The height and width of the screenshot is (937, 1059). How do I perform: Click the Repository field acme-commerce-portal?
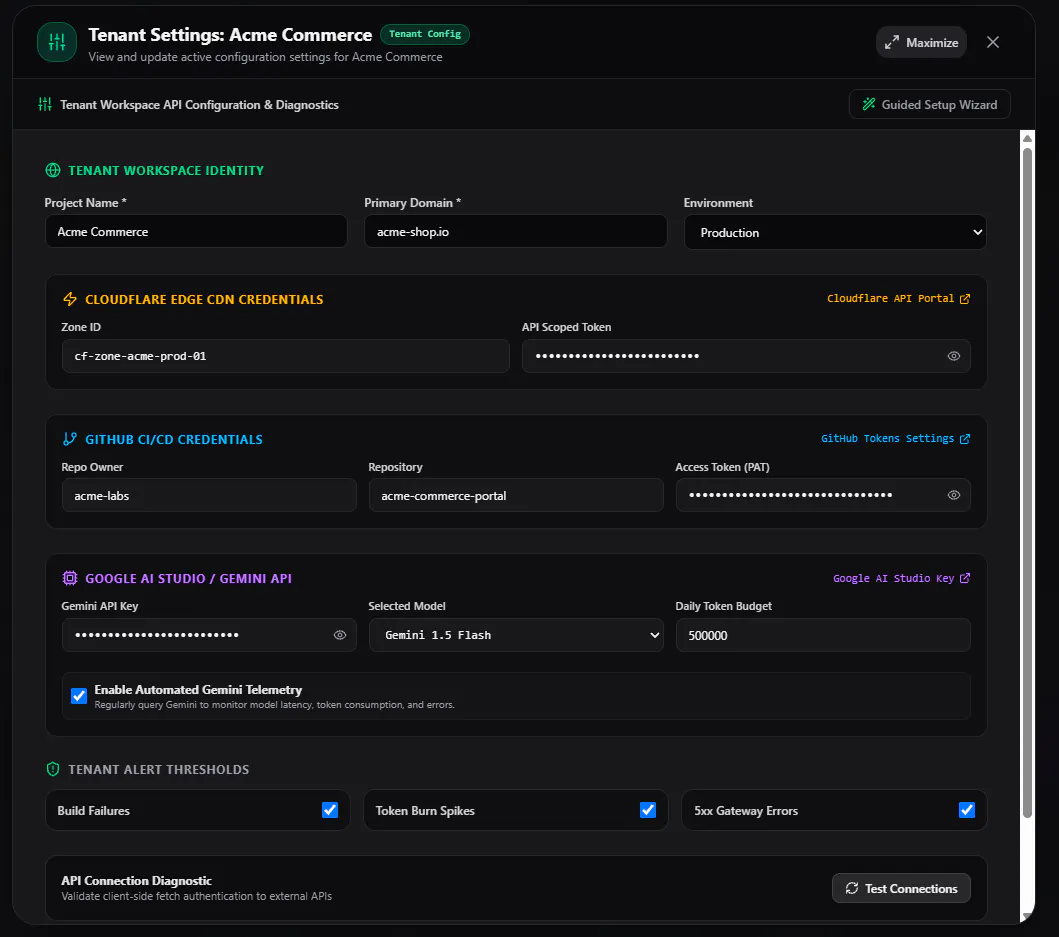coord(516,495)
